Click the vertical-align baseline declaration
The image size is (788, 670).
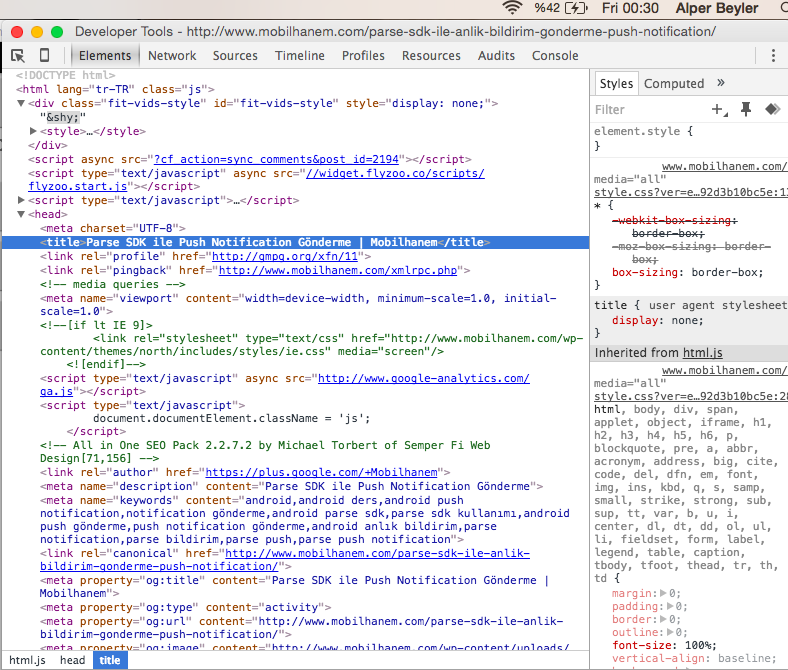694,658
